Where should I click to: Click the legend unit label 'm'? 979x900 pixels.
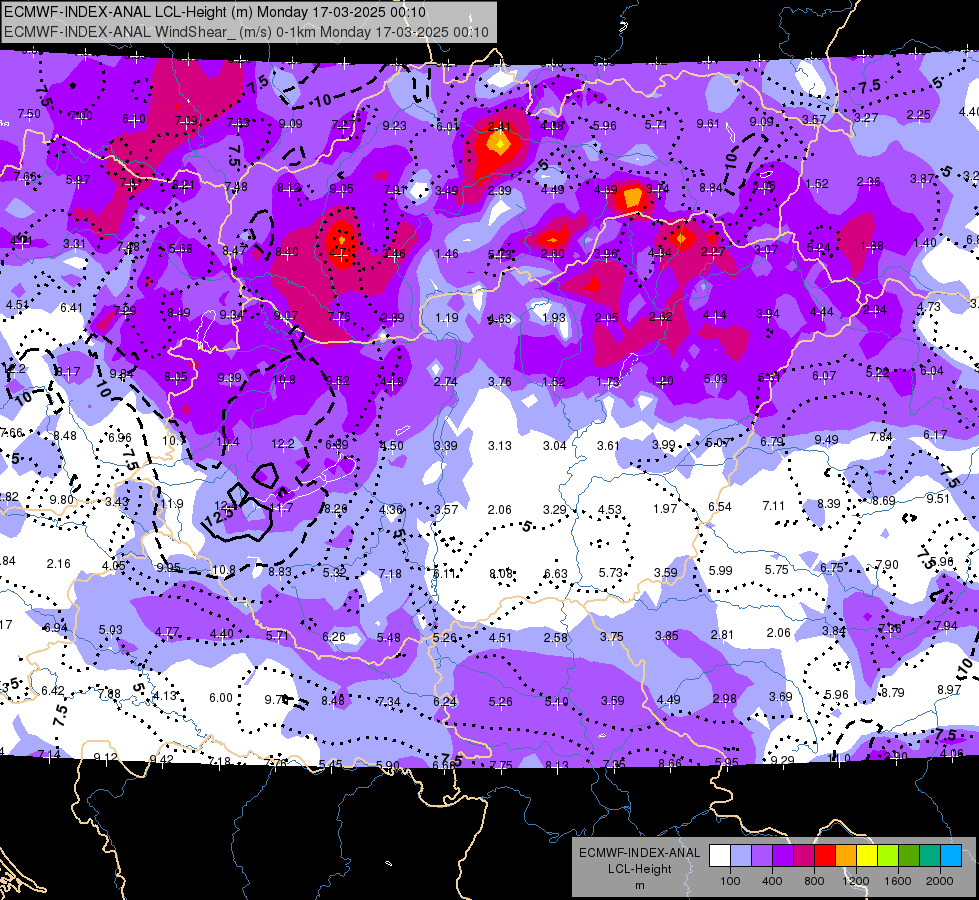tap(639, 885)
